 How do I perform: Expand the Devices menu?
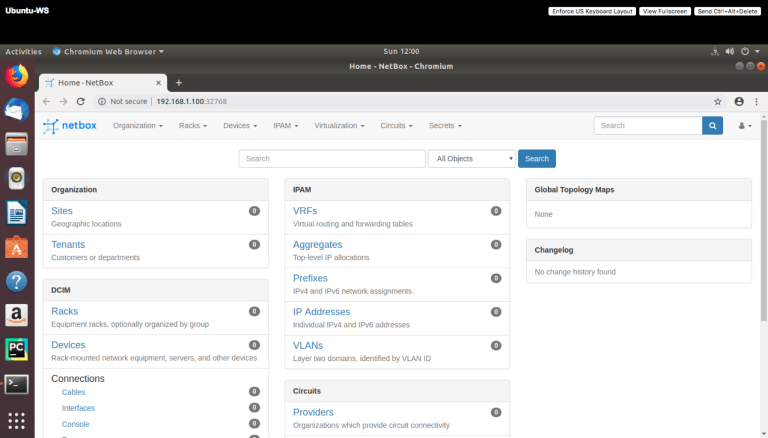[x=240, y=125]
